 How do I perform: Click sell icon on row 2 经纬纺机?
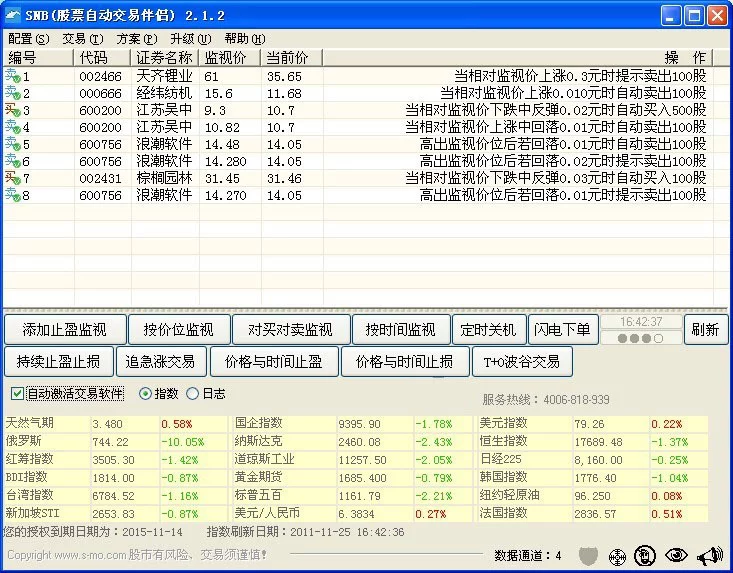[x=13, y=93]
